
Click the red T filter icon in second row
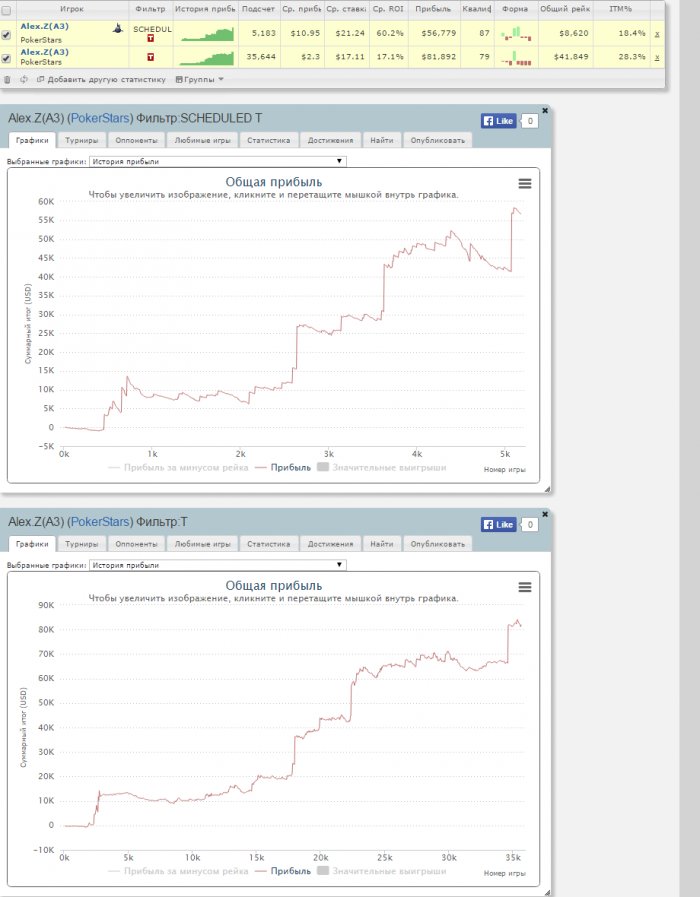point(150,57)
